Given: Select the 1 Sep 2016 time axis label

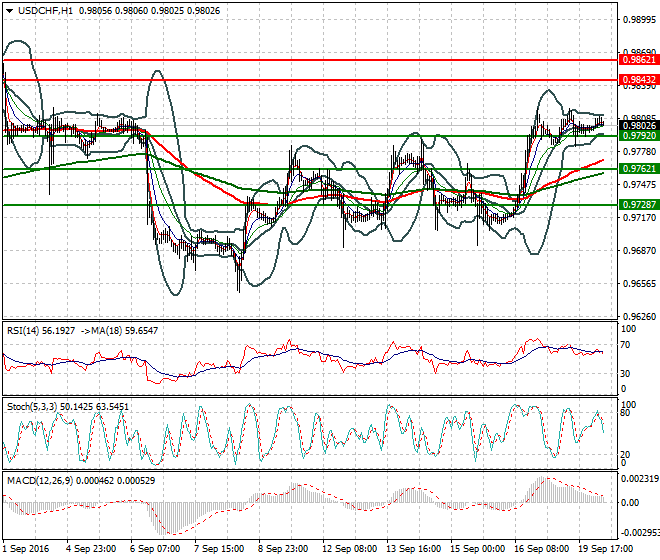Looking at the screenshot, I should point(26,549).
